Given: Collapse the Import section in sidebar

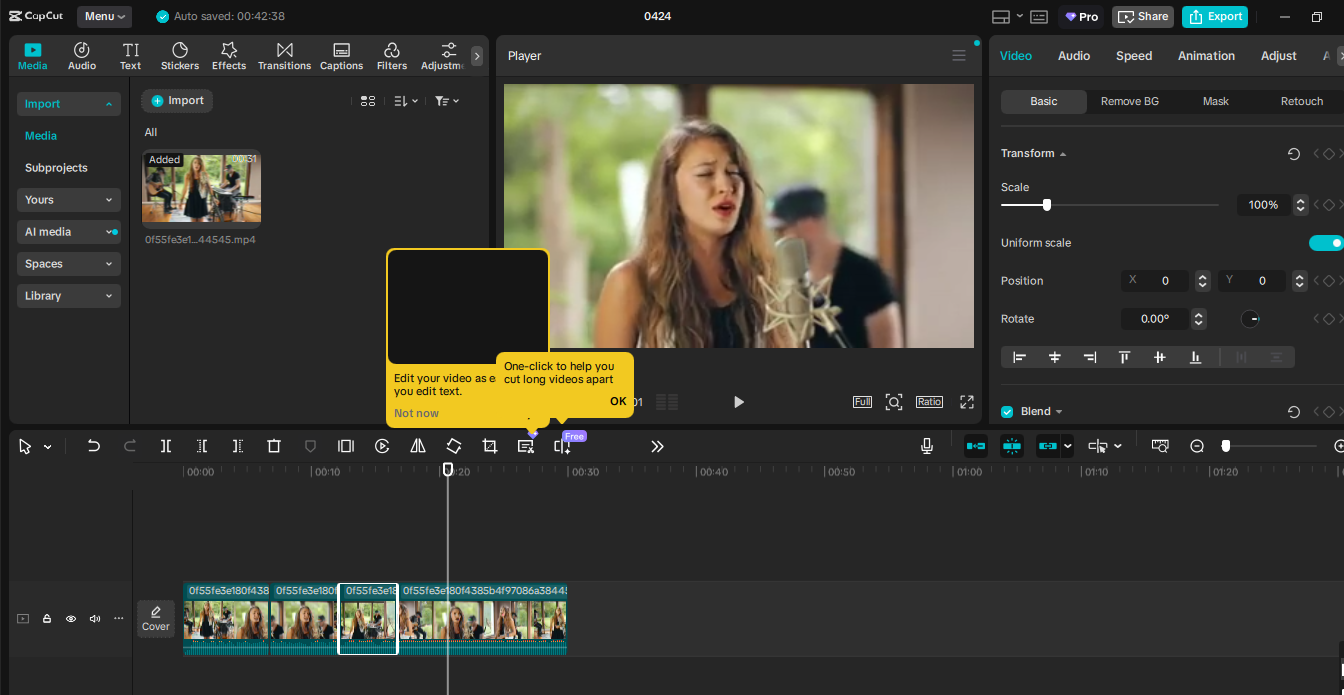Looking at the screenshot, I should [69, 104].
